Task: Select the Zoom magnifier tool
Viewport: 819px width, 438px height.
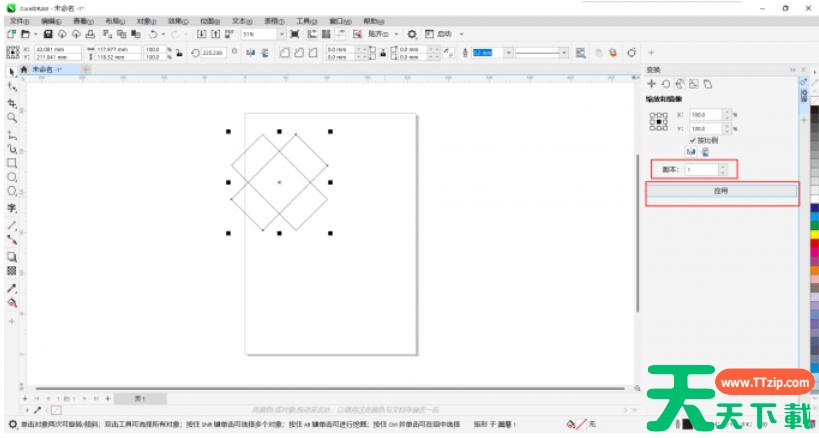Action: point(12,117)
